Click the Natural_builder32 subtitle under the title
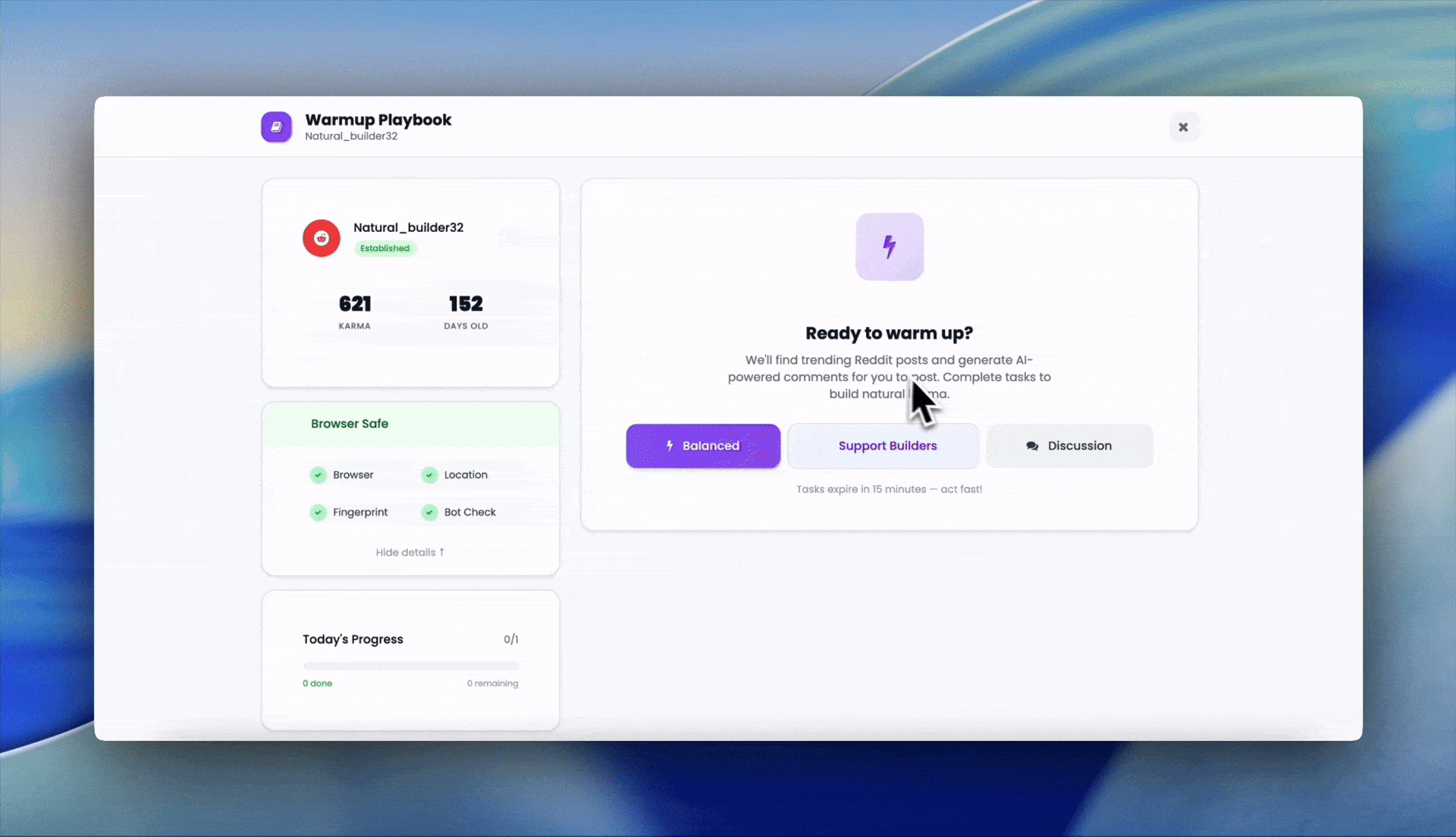1456x837 pixels. pos(351,136)
